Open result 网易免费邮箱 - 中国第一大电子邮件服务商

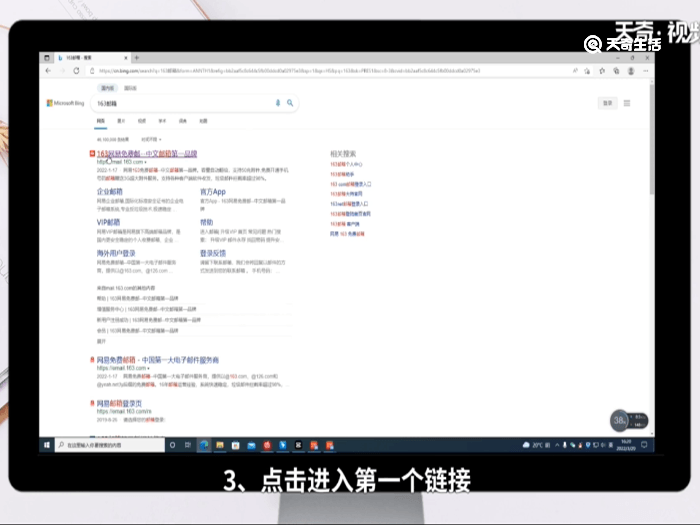point(158,360)
